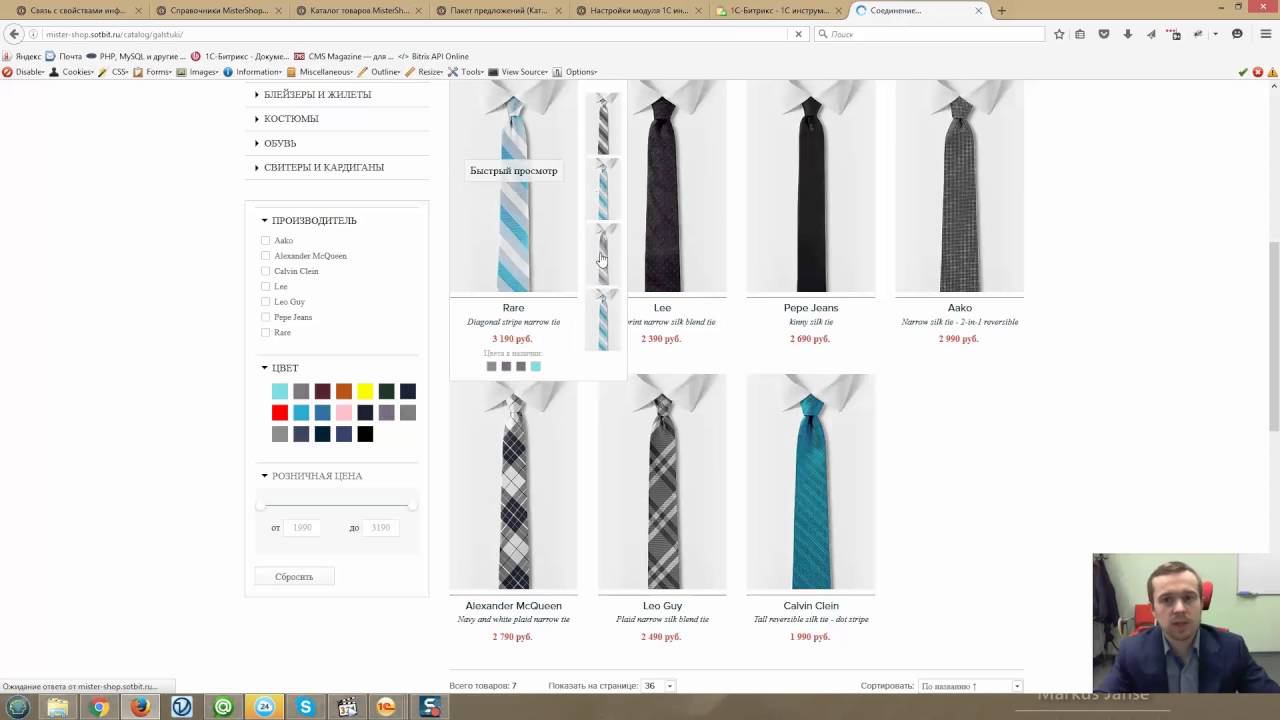The image size is (1280, 720).
Task: Click the Сбросить filter reset button
Action: [294, 577]
